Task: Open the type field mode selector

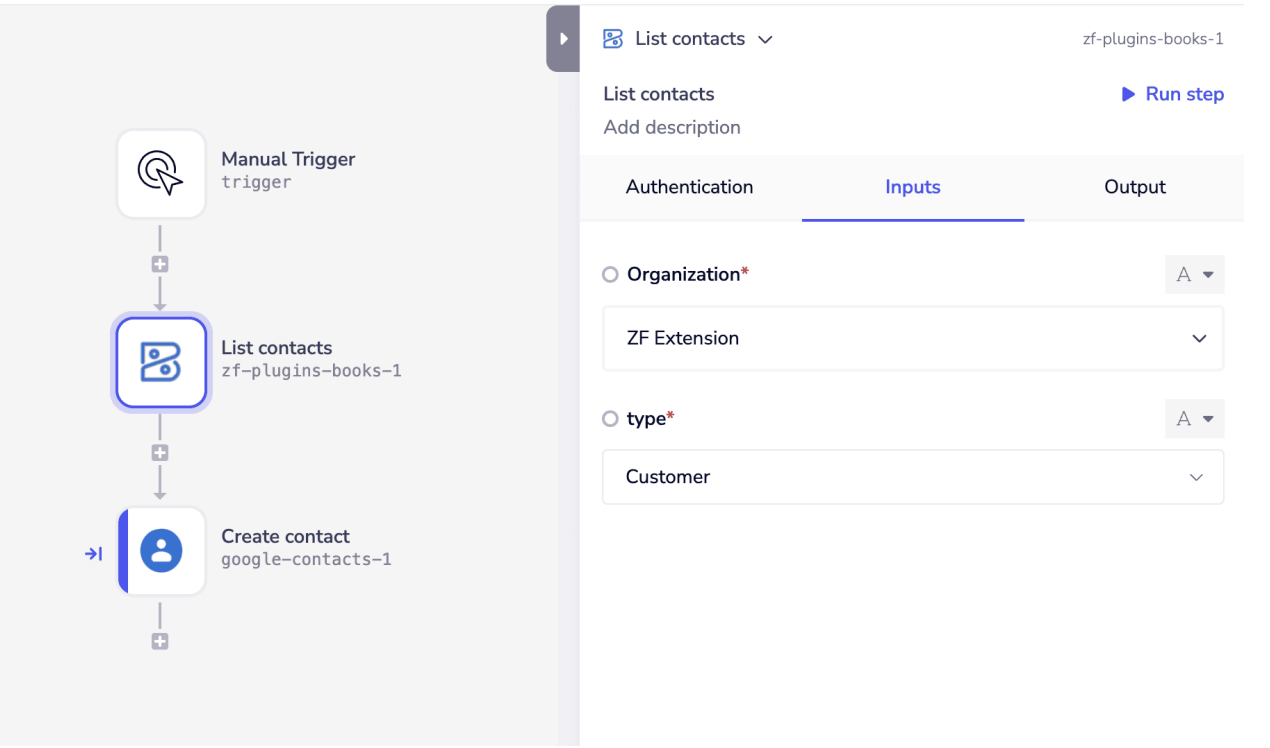Action: point(1194,419)
